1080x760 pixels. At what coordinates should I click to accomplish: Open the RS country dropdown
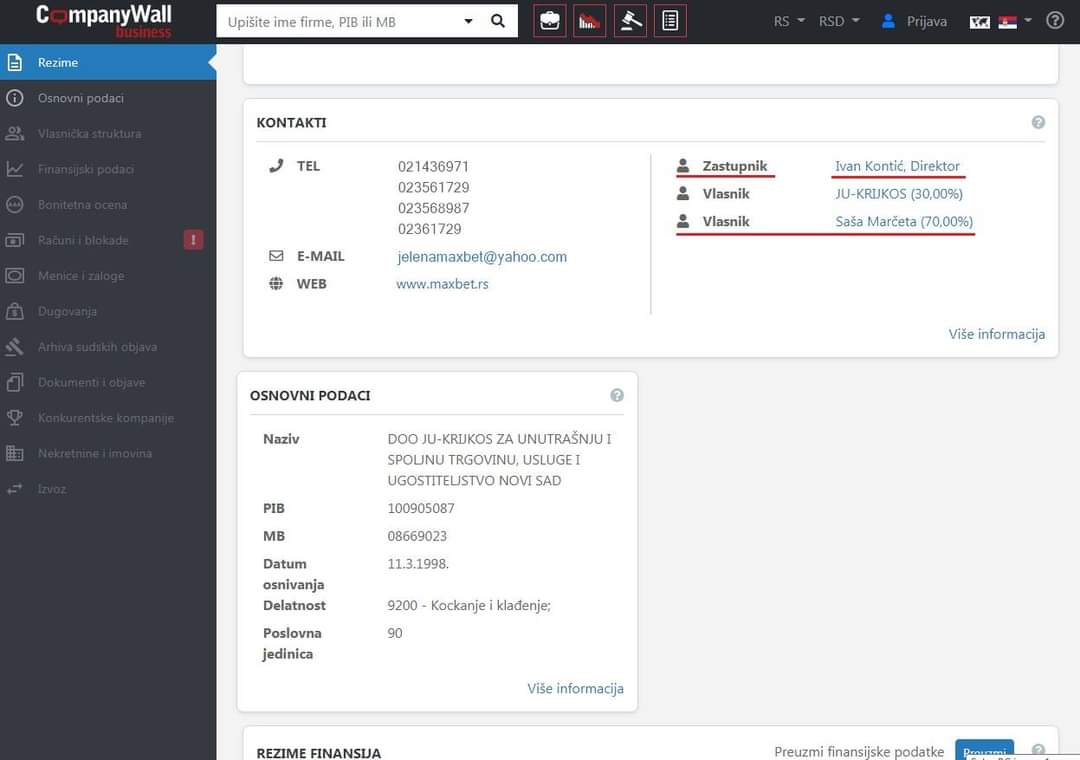(x=789, y=21)
